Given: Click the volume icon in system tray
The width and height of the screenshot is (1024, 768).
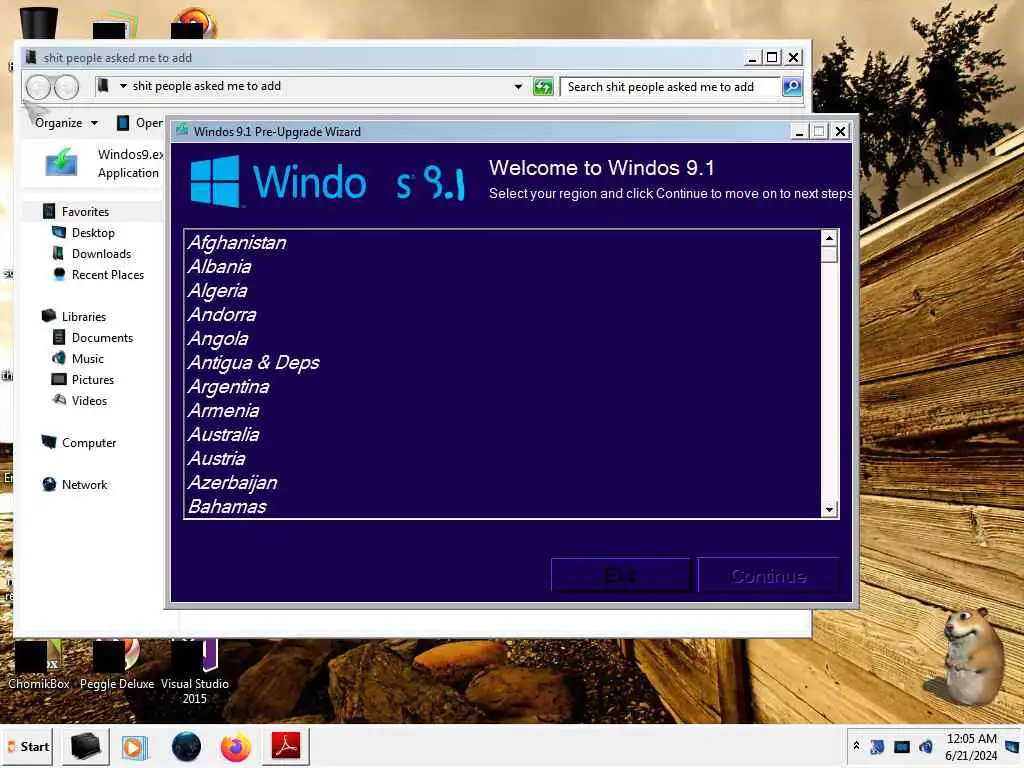Looking at the screenshot, I should pos(925,746).
